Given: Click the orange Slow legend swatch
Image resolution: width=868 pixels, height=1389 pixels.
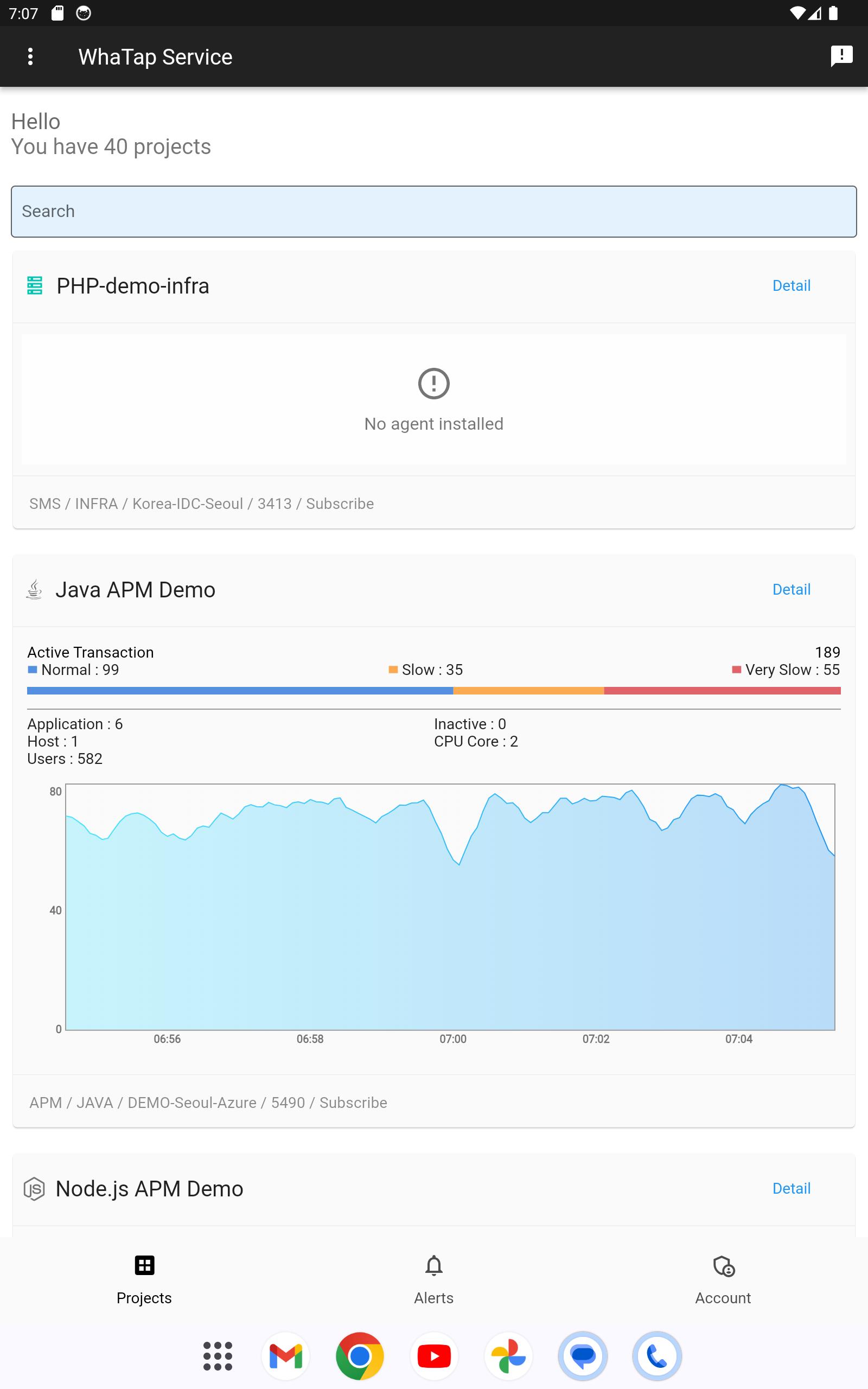Looking at the screenshot, I should point(393,669).
